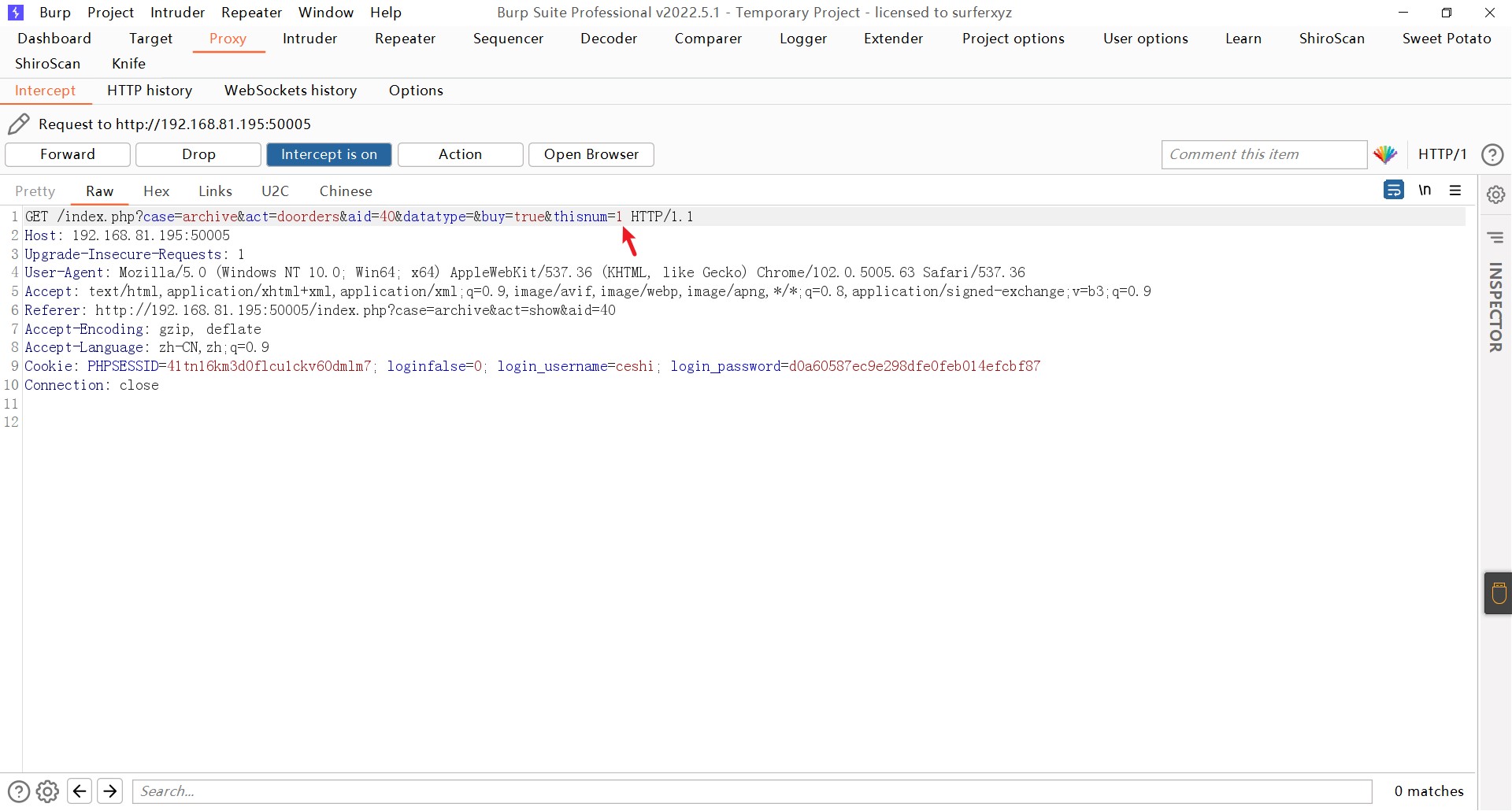Click Open Browser button

pos(591,154)
